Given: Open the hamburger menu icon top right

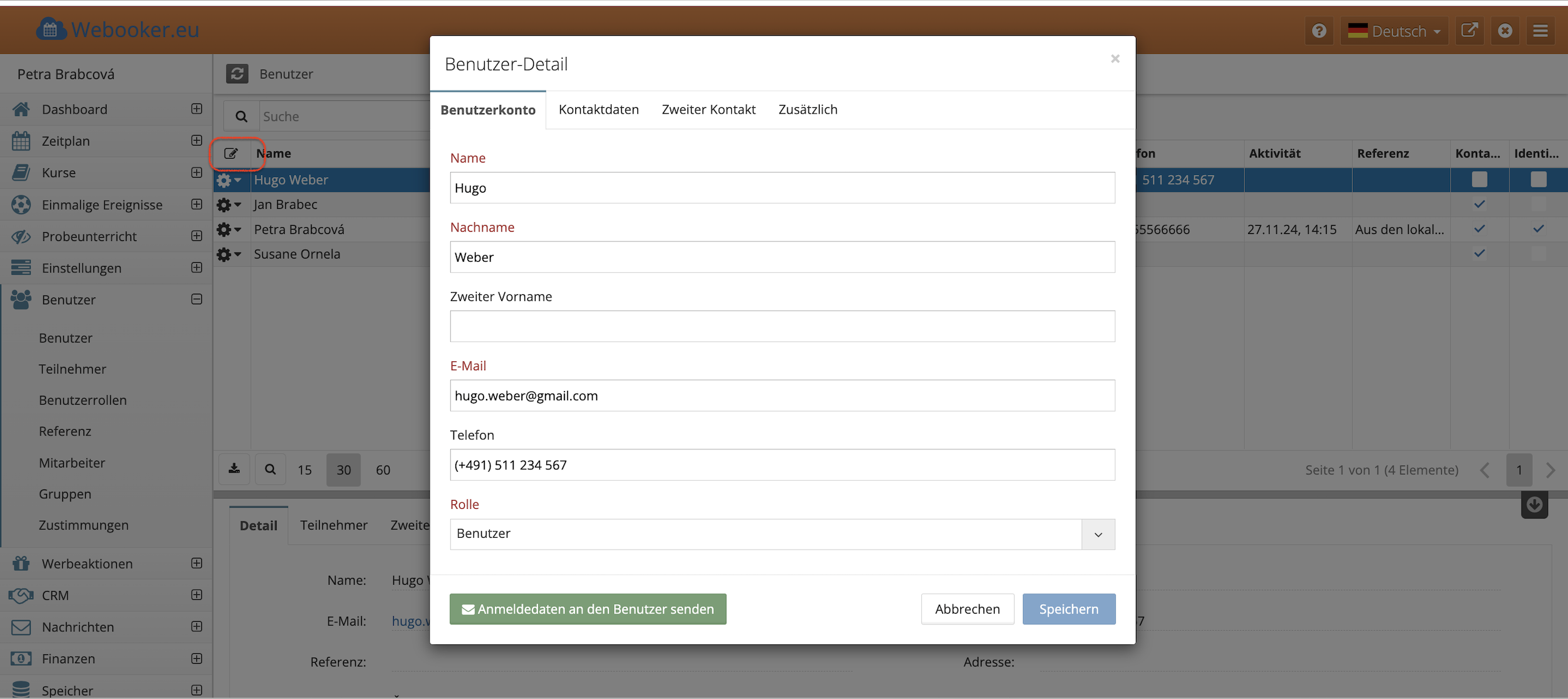Looking at the screenshot, I should [x=1540, y=31].
